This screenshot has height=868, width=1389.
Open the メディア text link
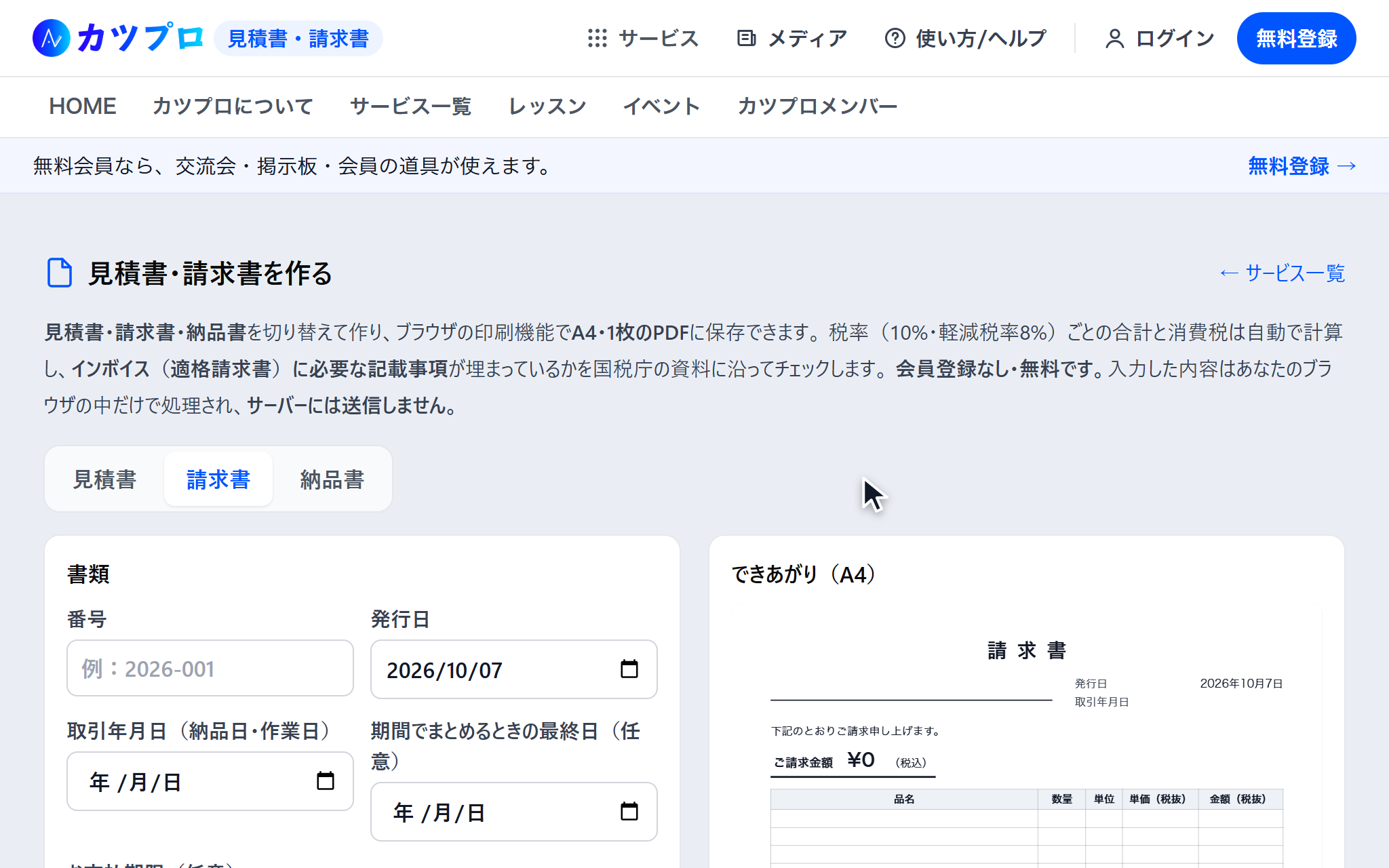coord(808,39)
